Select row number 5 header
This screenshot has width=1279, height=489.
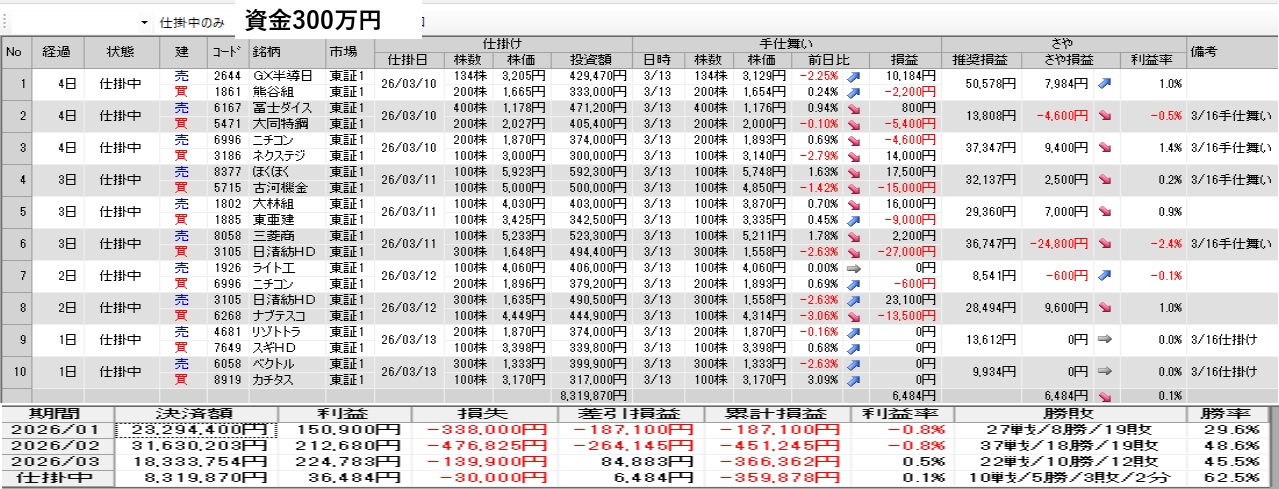(16, 212)
